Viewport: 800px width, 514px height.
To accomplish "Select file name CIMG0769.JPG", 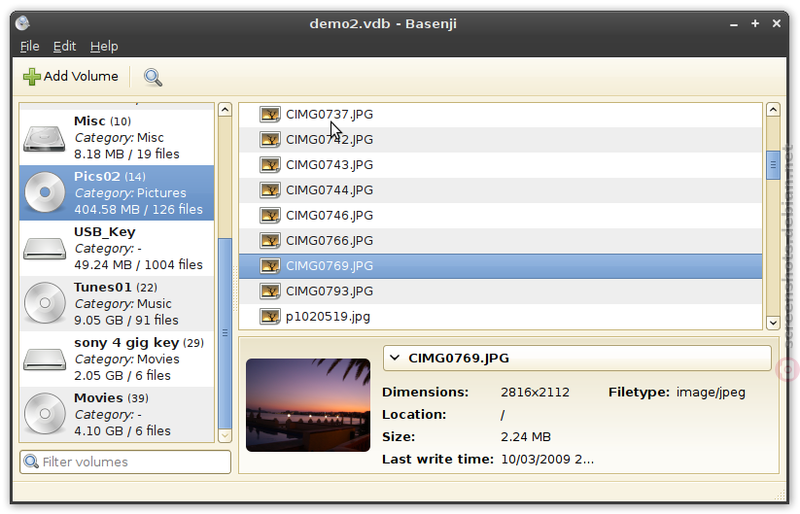I will pos(329,266).
